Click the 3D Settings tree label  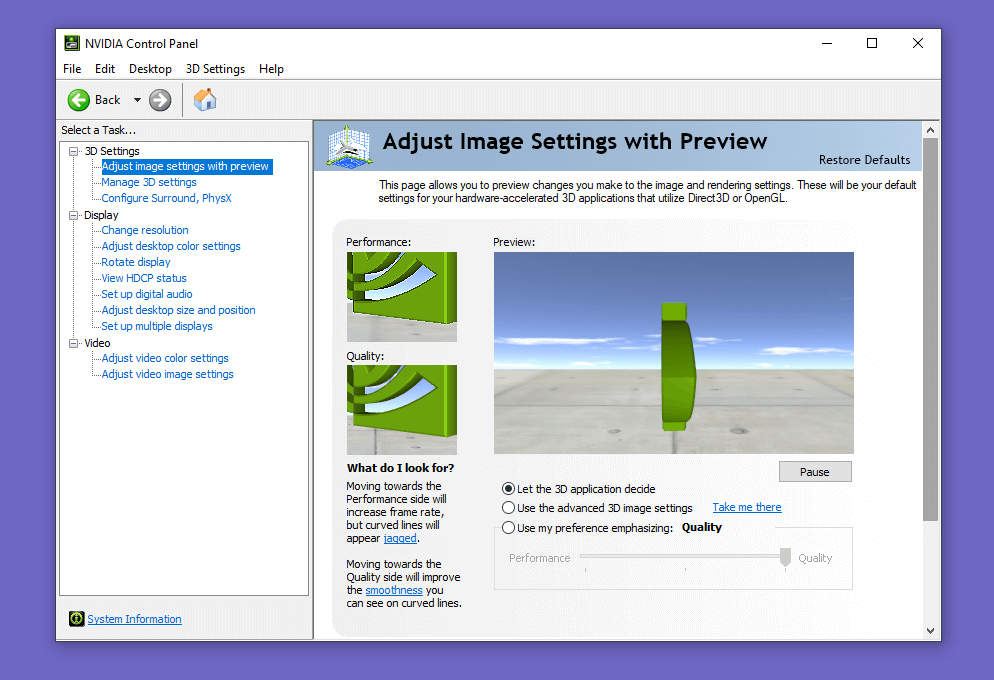(x=112, y=151)
